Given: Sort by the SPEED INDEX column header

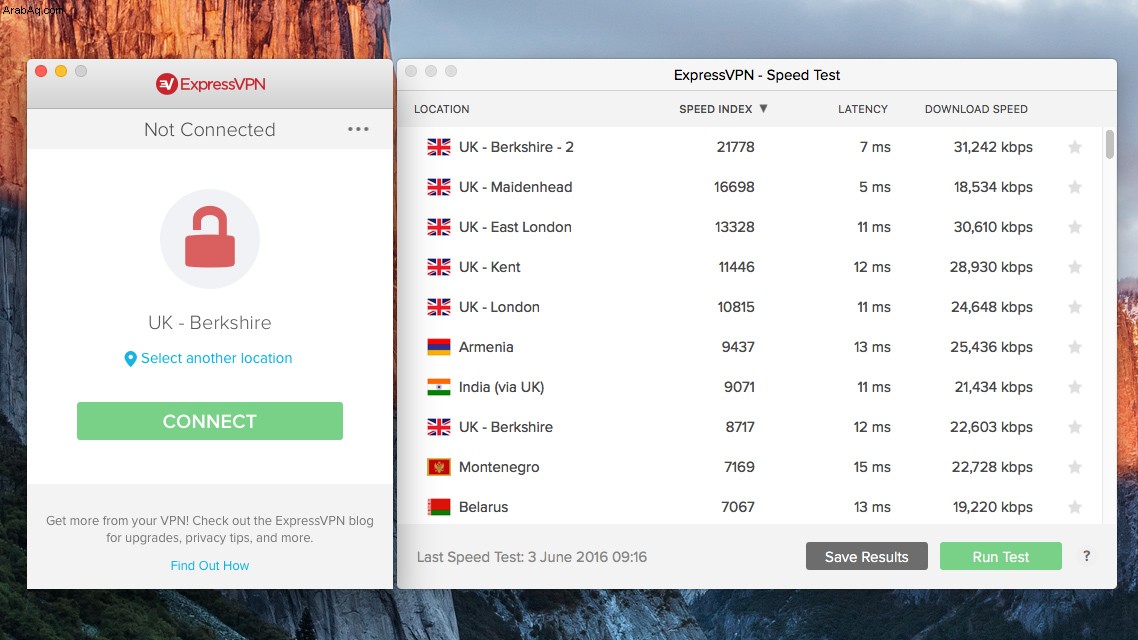Looking at the screenshot, I should (716, 109).
